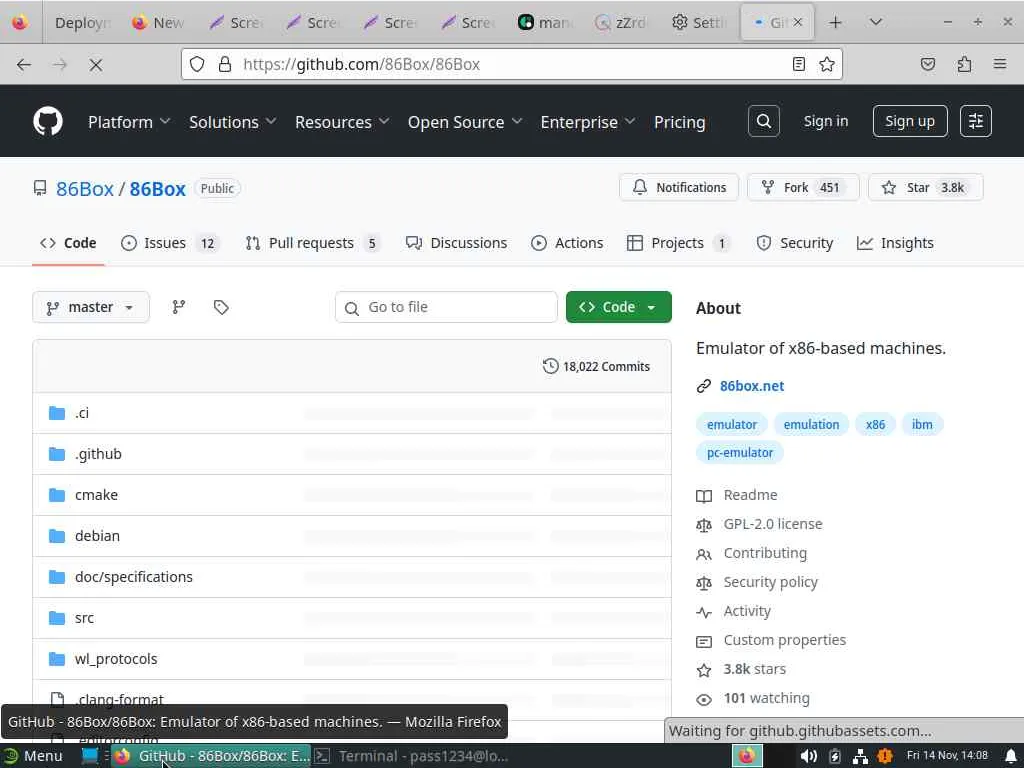Star the 86Box repository
Screen dimensions: 1024x768
pyautogui.click(x=925, y=187)
